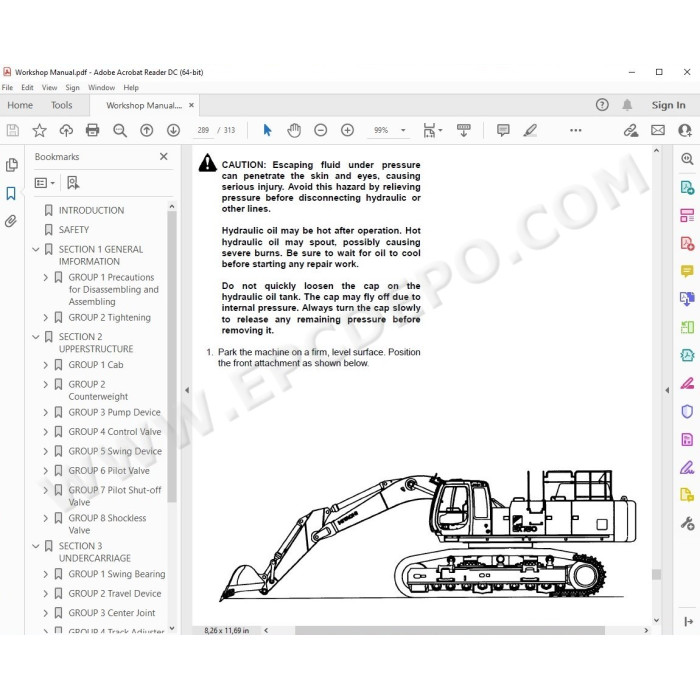Add a comment note
Screen dimensions: 700x700
[x=503, y=130]
